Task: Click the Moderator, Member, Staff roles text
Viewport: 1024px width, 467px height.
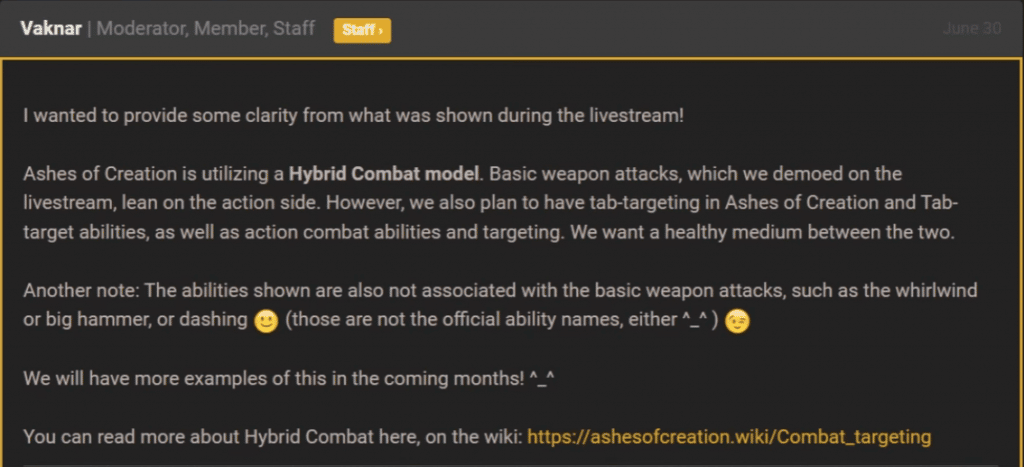Action: pos(205,29)
